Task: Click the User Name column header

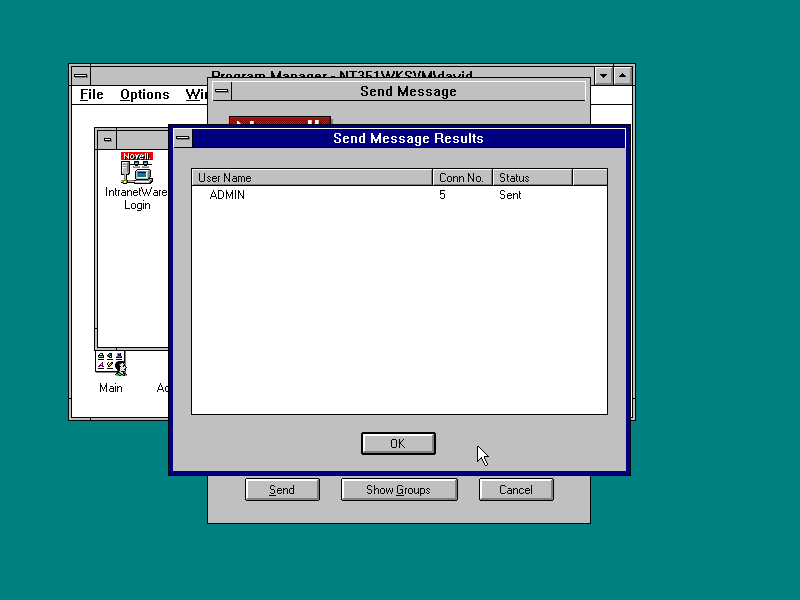Action: point(312,178)
